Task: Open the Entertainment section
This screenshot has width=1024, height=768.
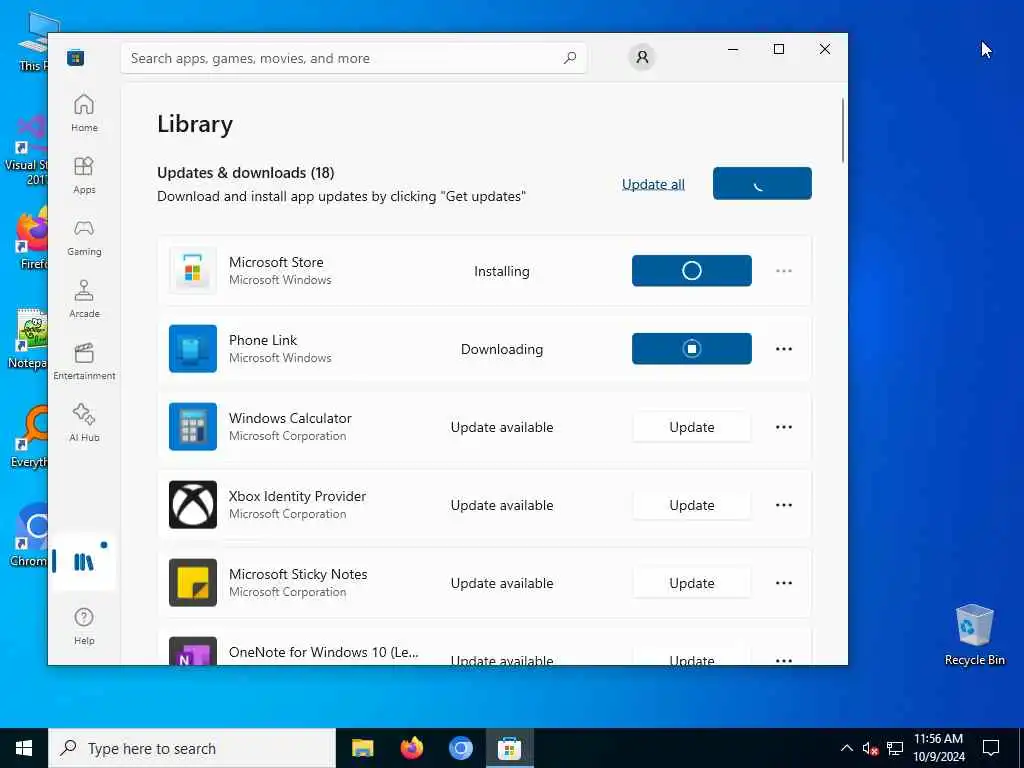Action: tap(84, 361)
